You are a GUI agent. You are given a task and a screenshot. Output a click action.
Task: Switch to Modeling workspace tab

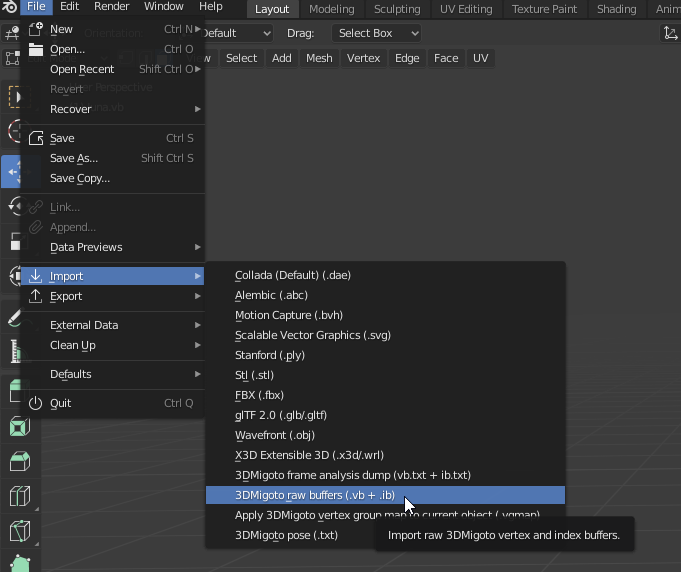point(331,9)
